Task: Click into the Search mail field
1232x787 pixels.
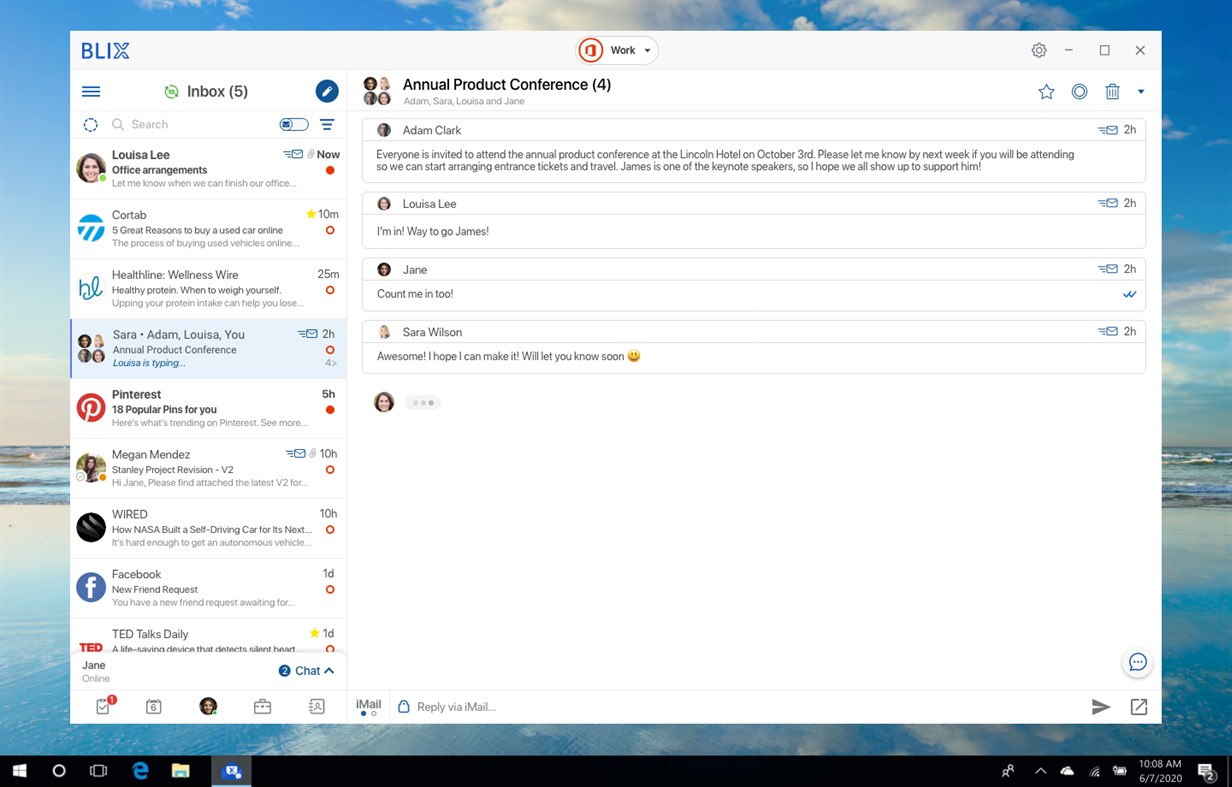Action: coord(190,125)
